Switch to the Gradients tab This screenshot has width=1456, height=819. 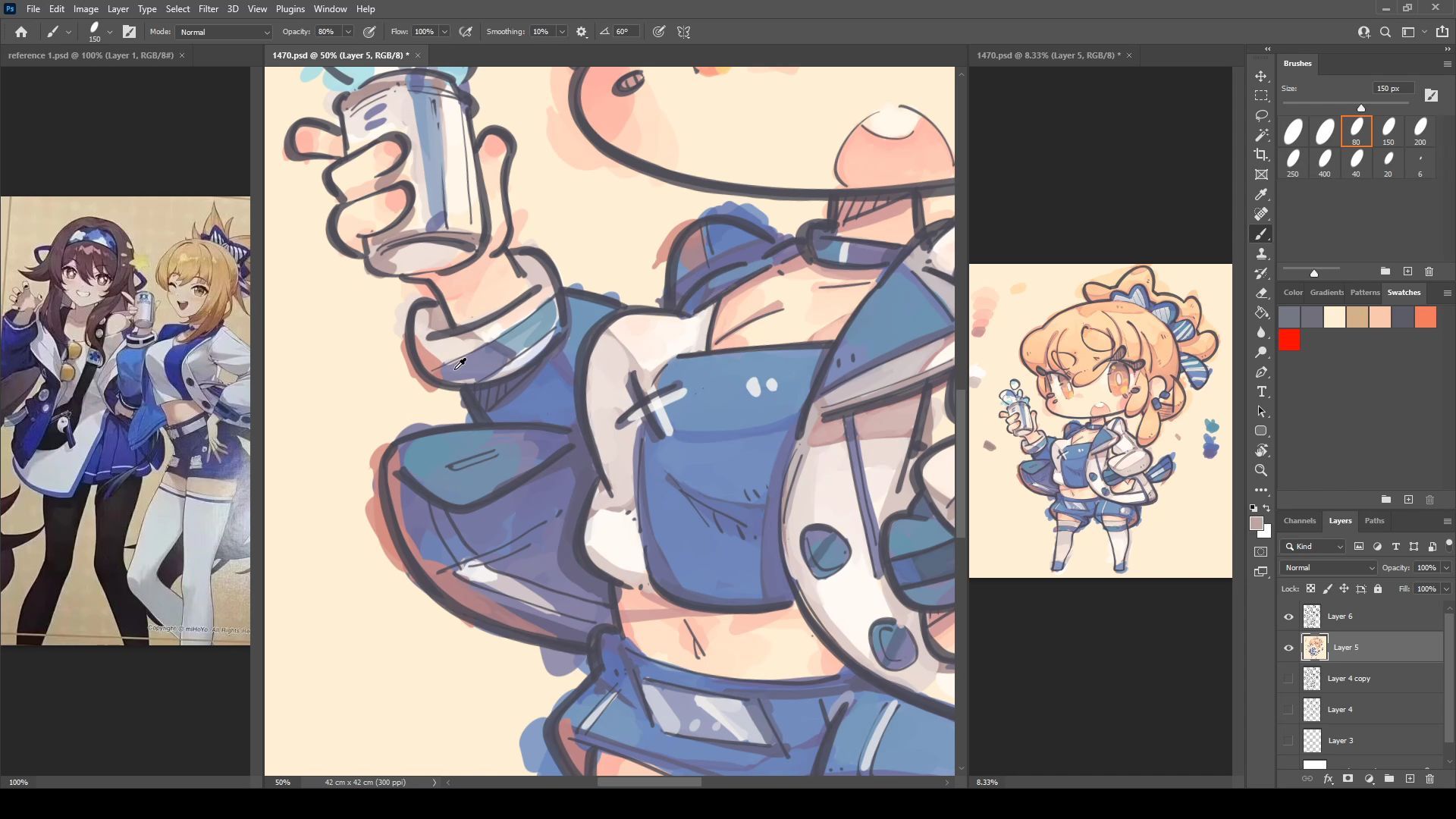click(x=1326, y=293)
